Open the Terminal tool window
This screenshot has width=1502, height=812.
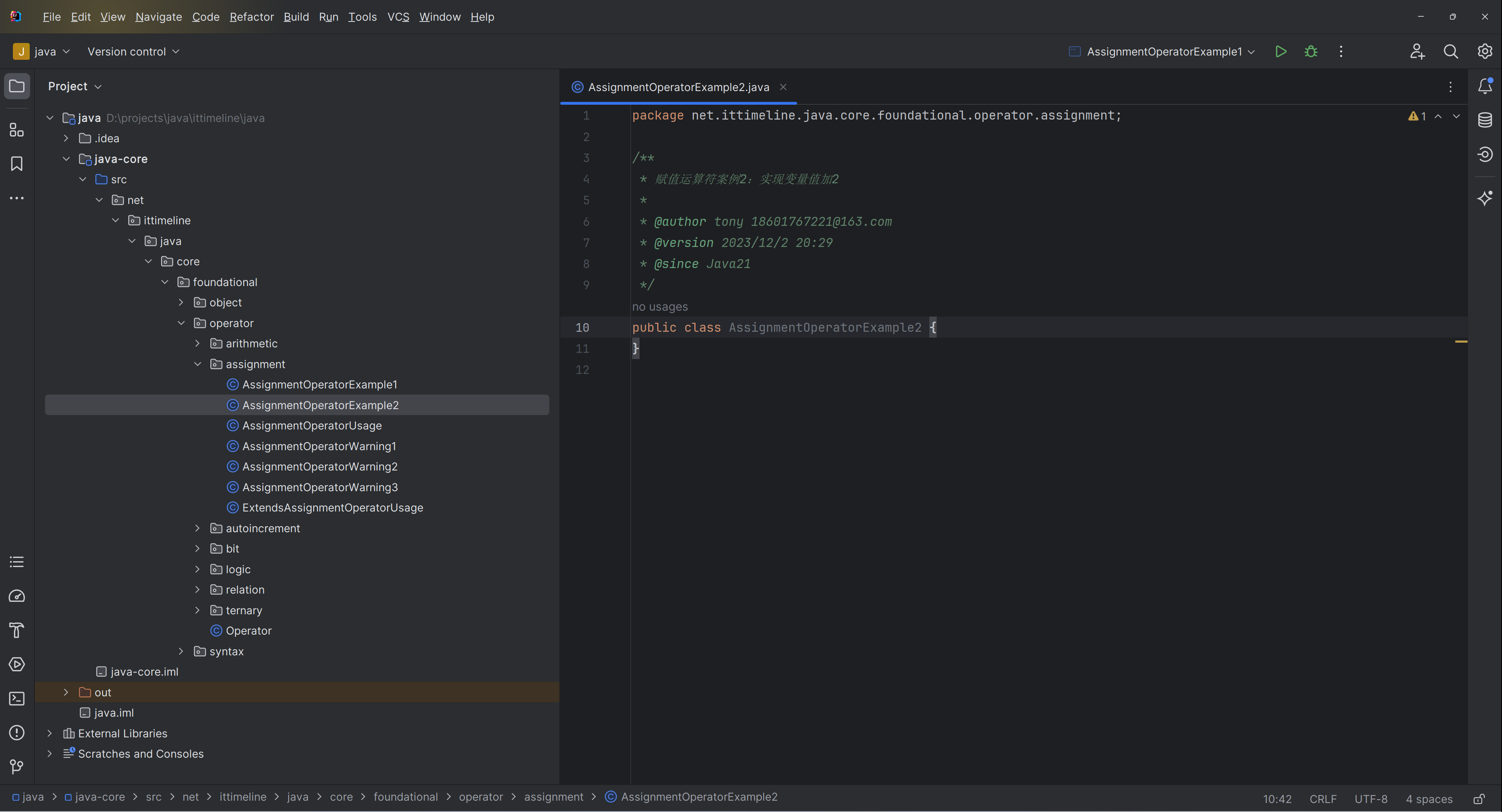(17, 698)
